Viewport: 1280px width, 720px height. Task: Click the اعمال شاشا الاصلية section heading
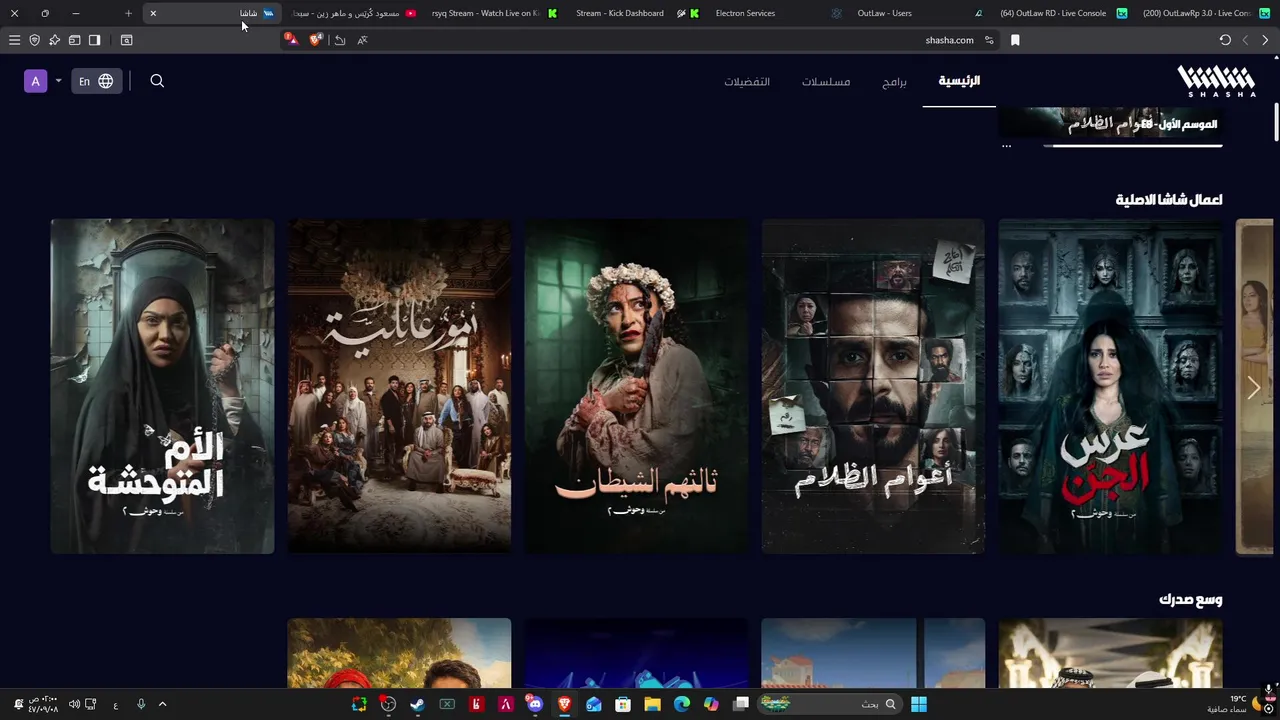tap(1169, 200)
